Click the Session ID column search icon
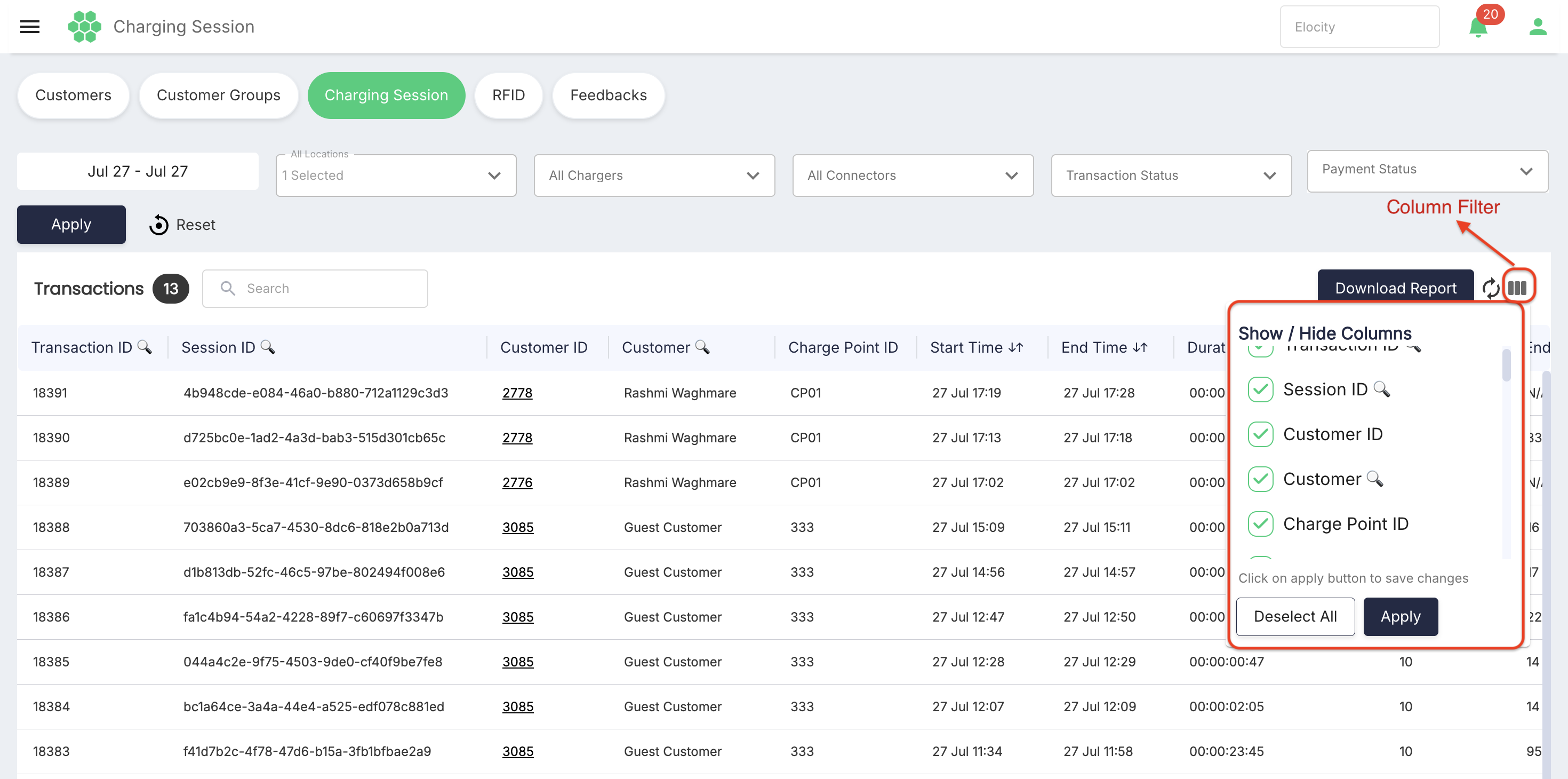The height and width of the screenshot is (779, 1568). click(x=268, y=347)
